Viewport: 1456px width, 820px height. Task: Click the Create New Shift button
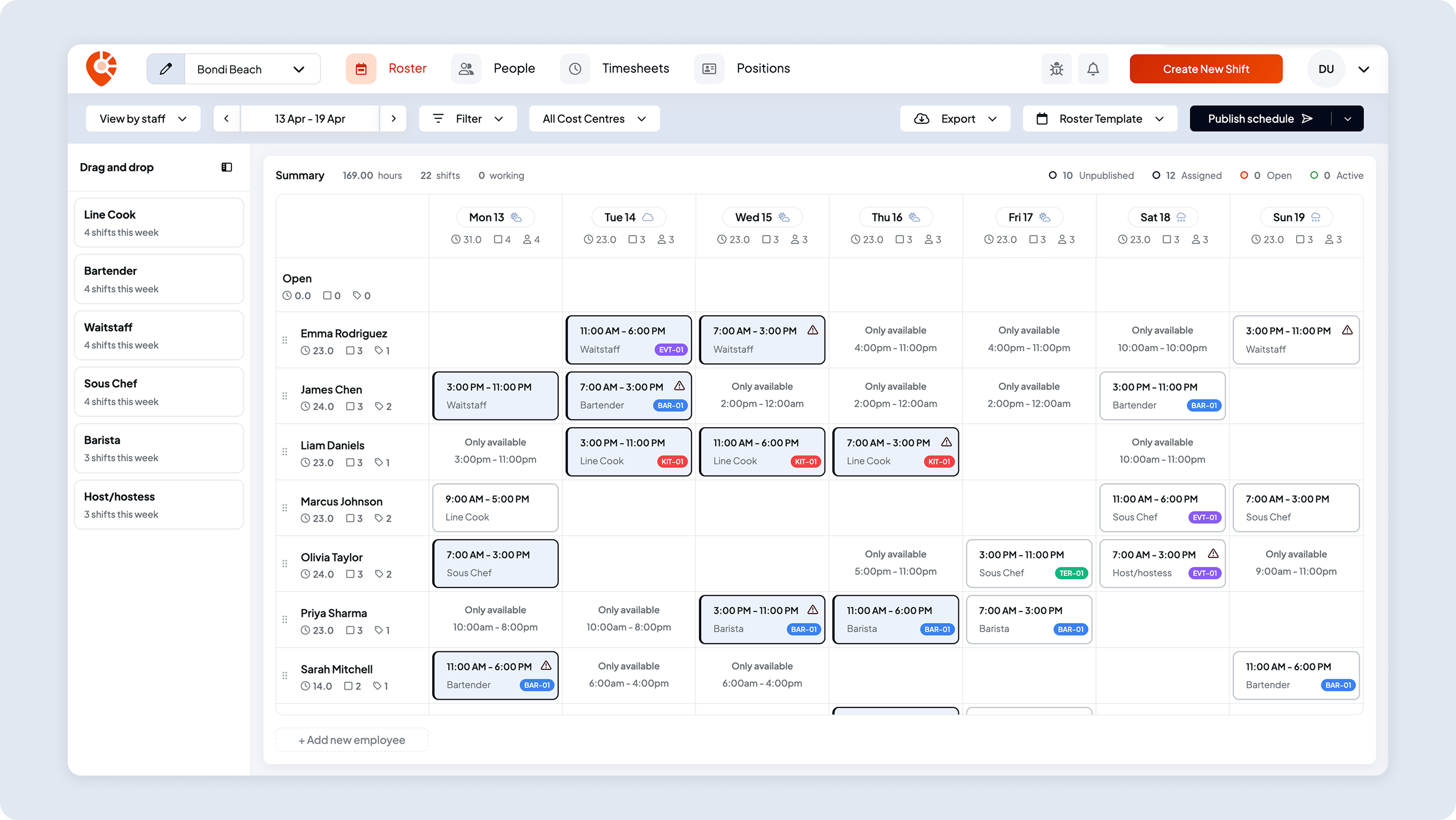(1206, 68)
